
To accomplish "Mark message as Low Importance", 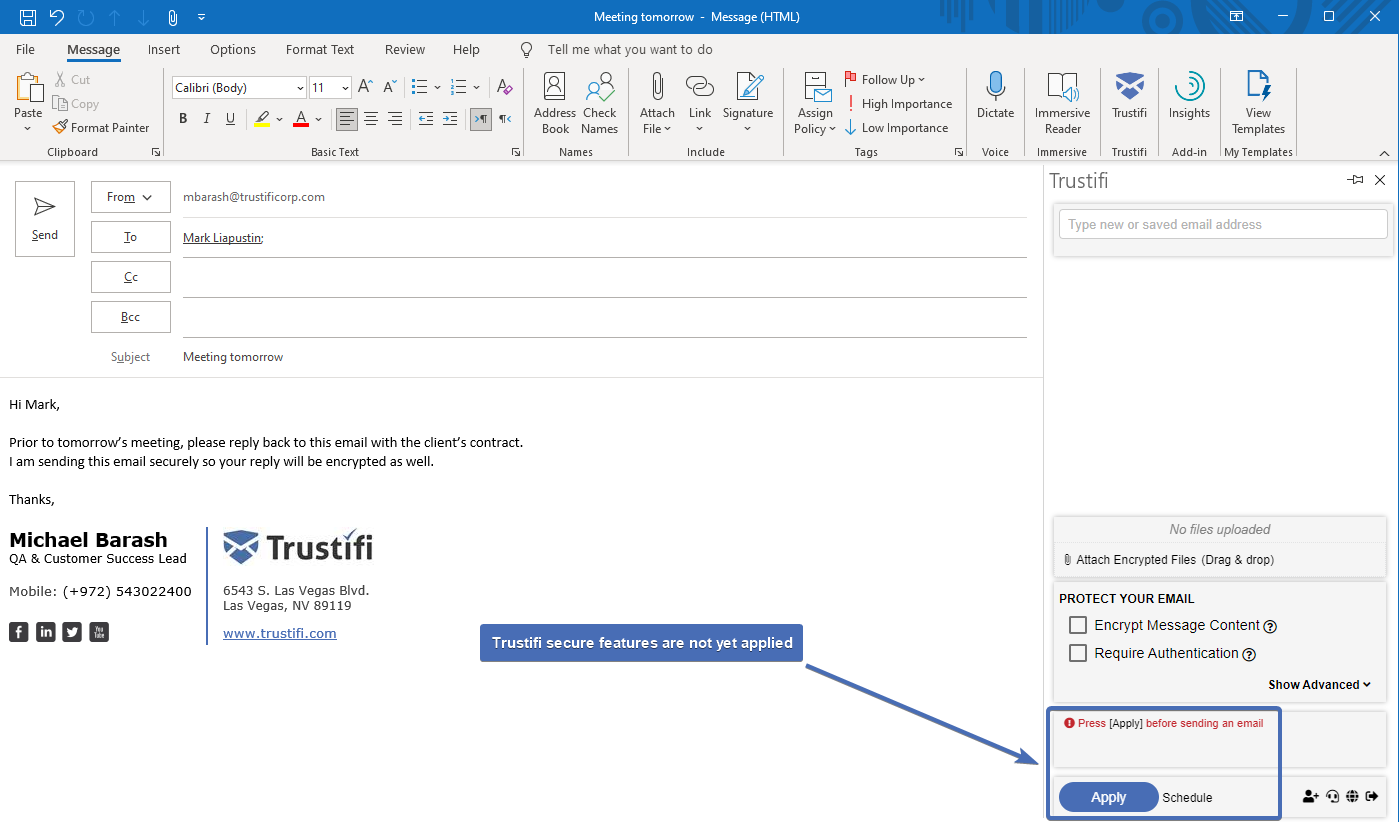I will (x=896, y=127).
